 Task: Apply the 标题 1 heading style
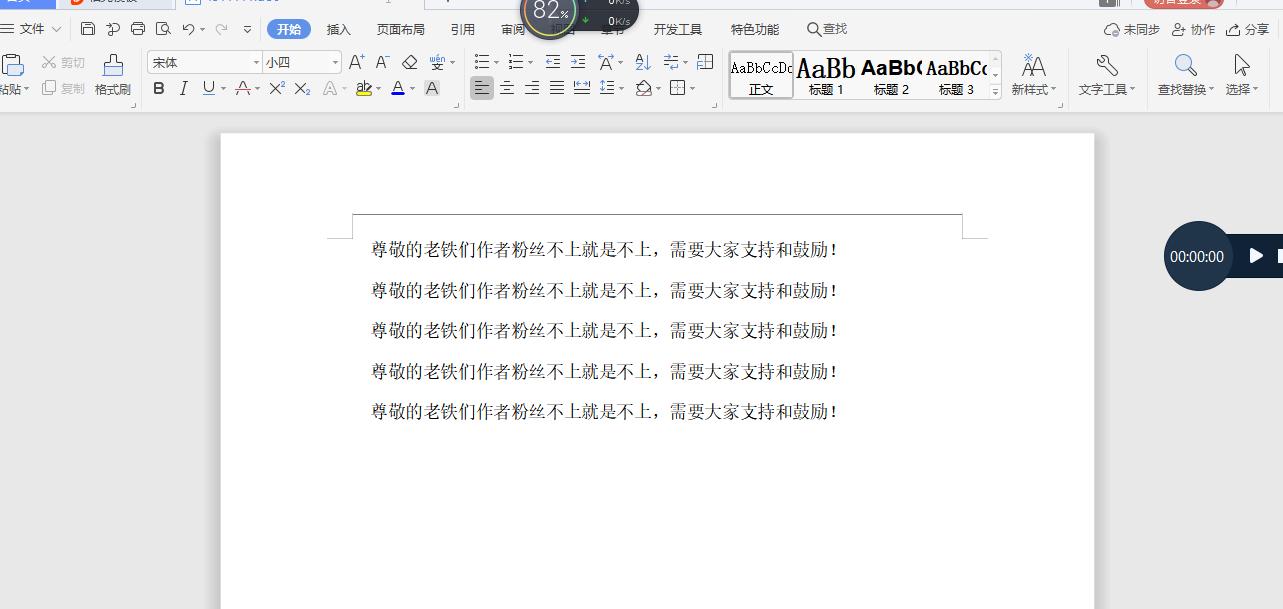pyautogui.click(x=826, y=75)
